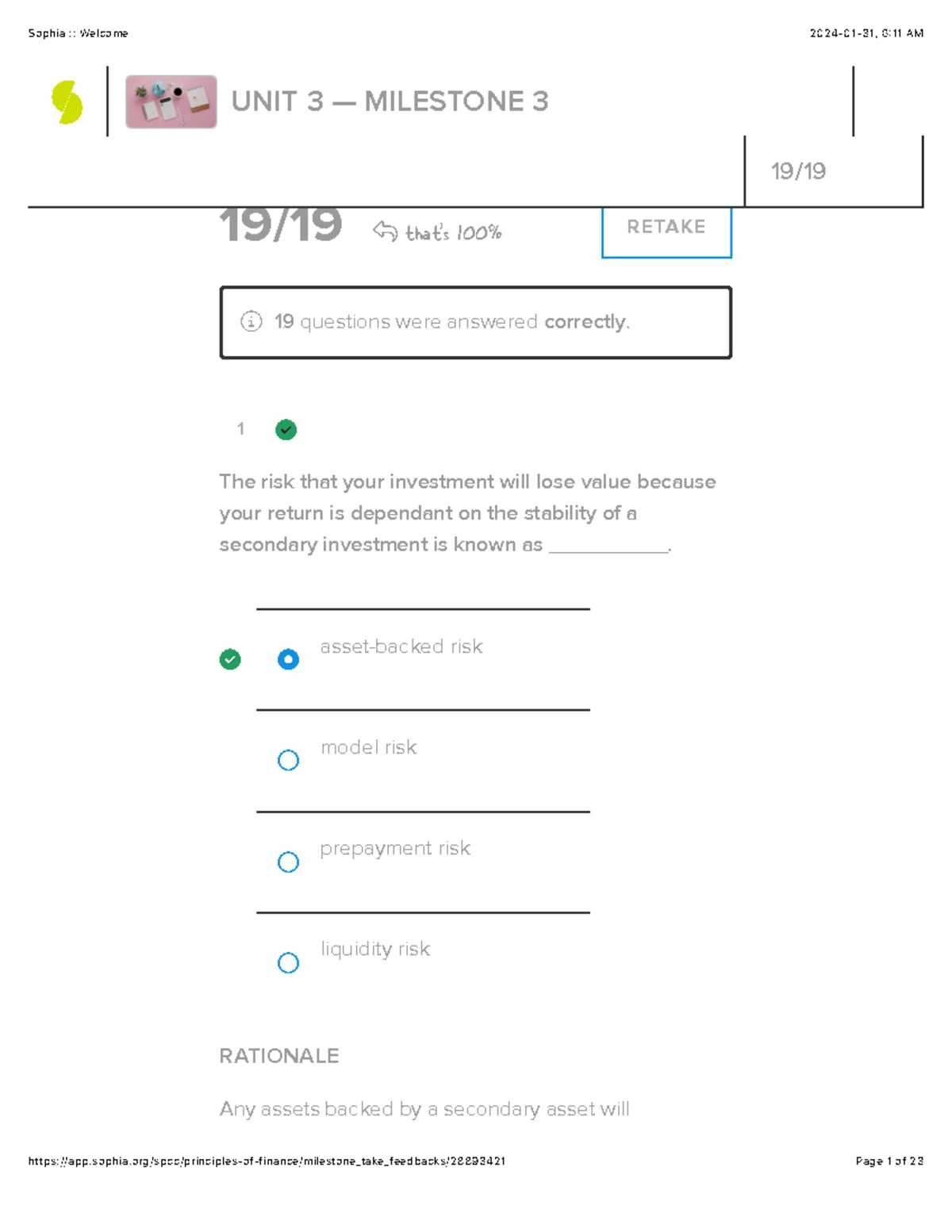Choose the prepayment risk option

point(288,862)
